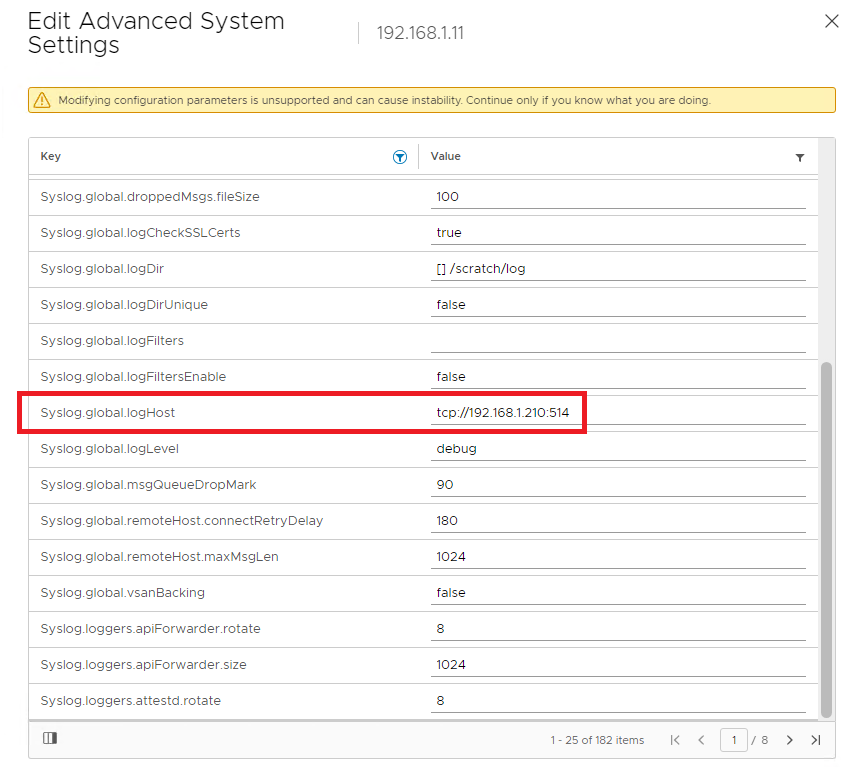The height and width of the screenshot is (767, 843).
Task: Click inside the page number box
Action: pyautogui.click(x=735, y=740)
